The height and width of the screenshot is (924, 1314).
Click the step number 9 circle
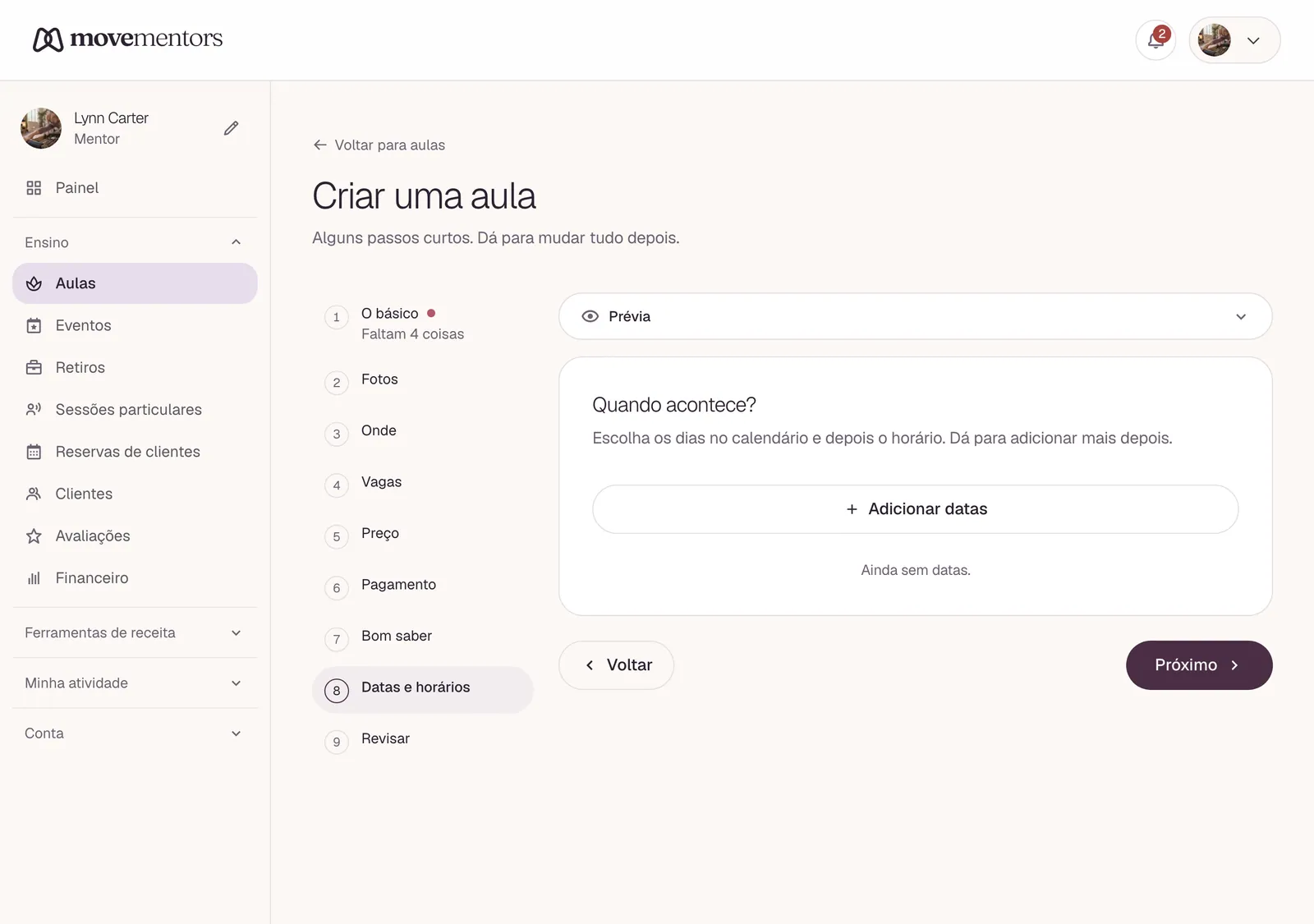(x=337, y=742)
